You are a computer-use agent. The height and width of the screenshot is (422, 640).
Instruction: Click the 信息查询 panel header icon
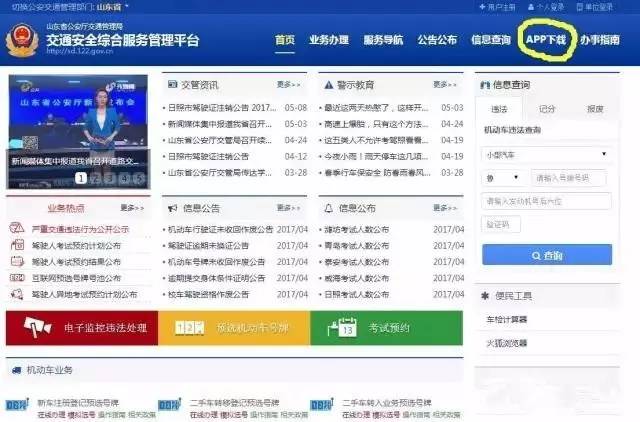tap(485, 85)
